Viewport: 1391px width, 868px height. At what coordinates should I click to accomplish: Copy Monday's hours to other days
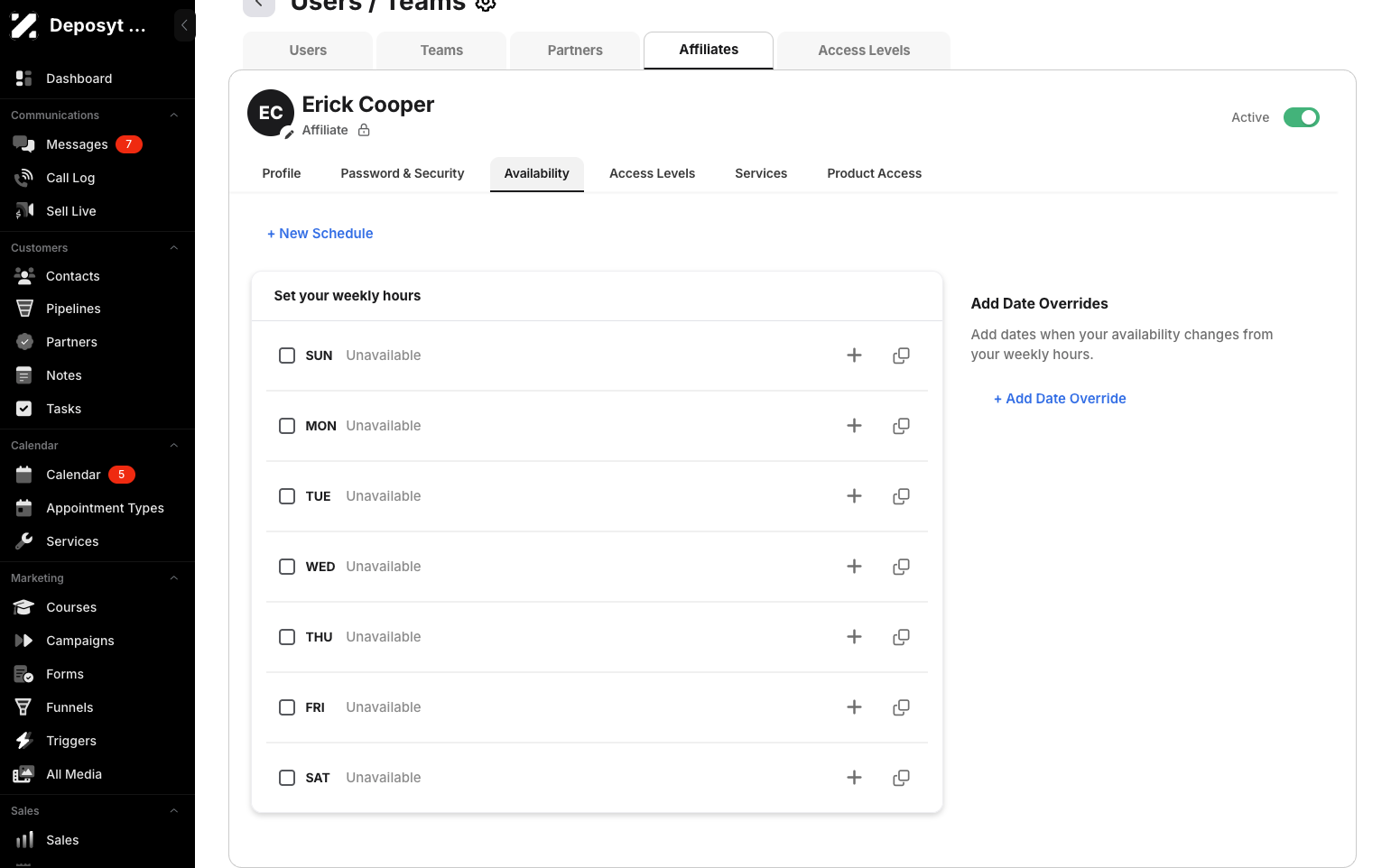901,426
